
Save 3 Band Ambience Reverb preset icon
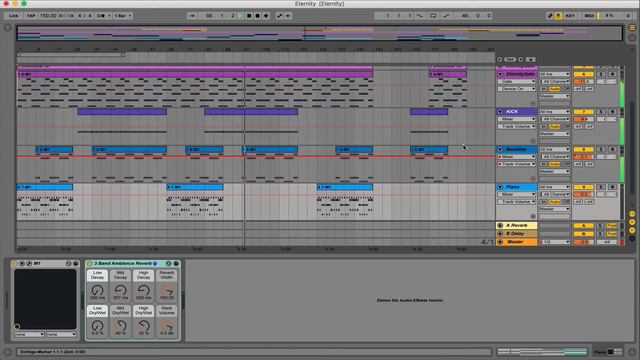point(176,264)
